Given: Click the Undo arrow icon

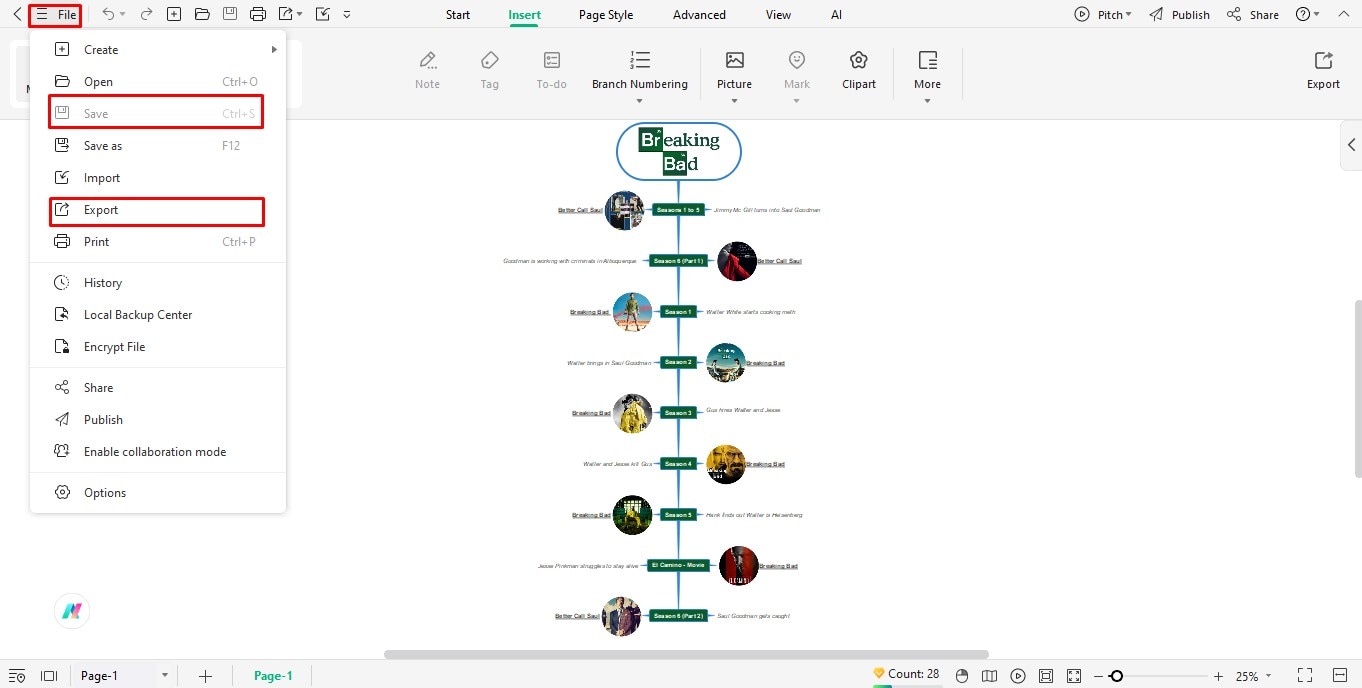Looking at the screenshot, I should pos(107,14).
